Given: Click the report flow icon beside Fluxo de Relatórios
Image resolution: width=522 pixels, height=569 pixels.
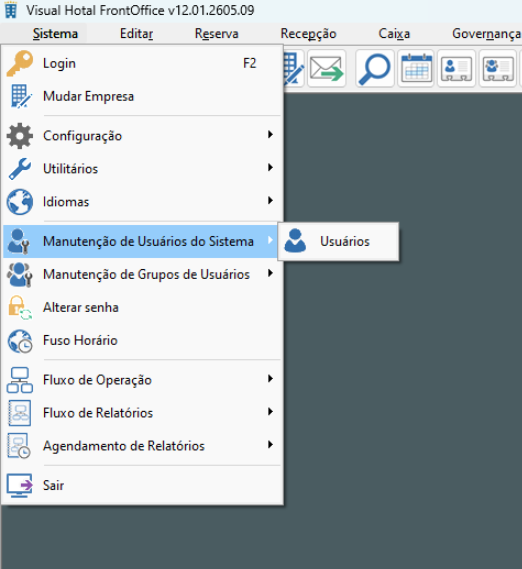Looking at the screenshot, I should tap(20, 413).
